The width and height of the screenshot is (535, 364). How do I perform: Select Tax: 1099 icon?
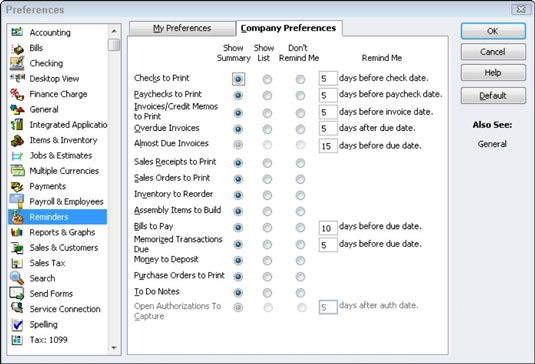[x=17, y=340]
